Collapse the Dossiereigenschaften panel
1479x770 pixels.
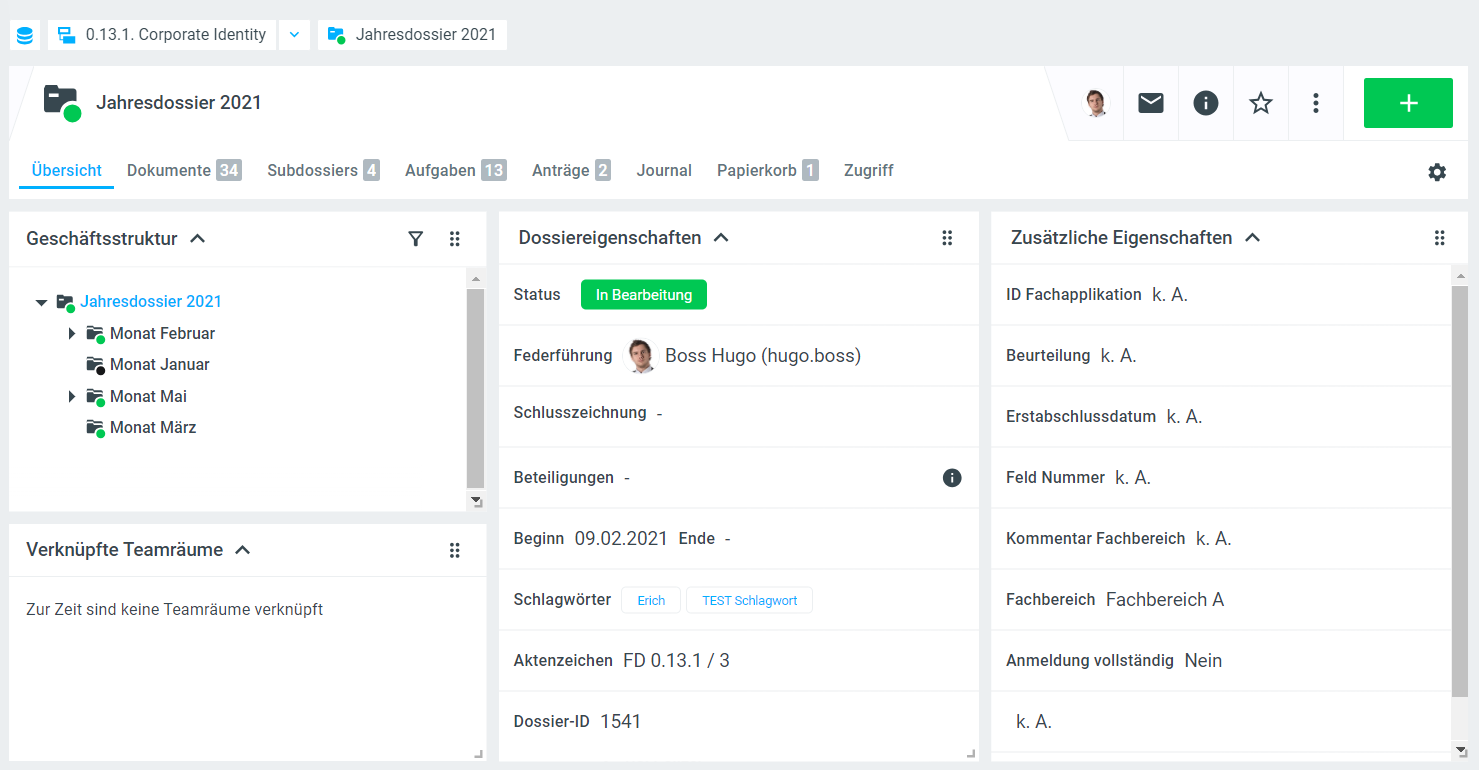click(721, 238)
